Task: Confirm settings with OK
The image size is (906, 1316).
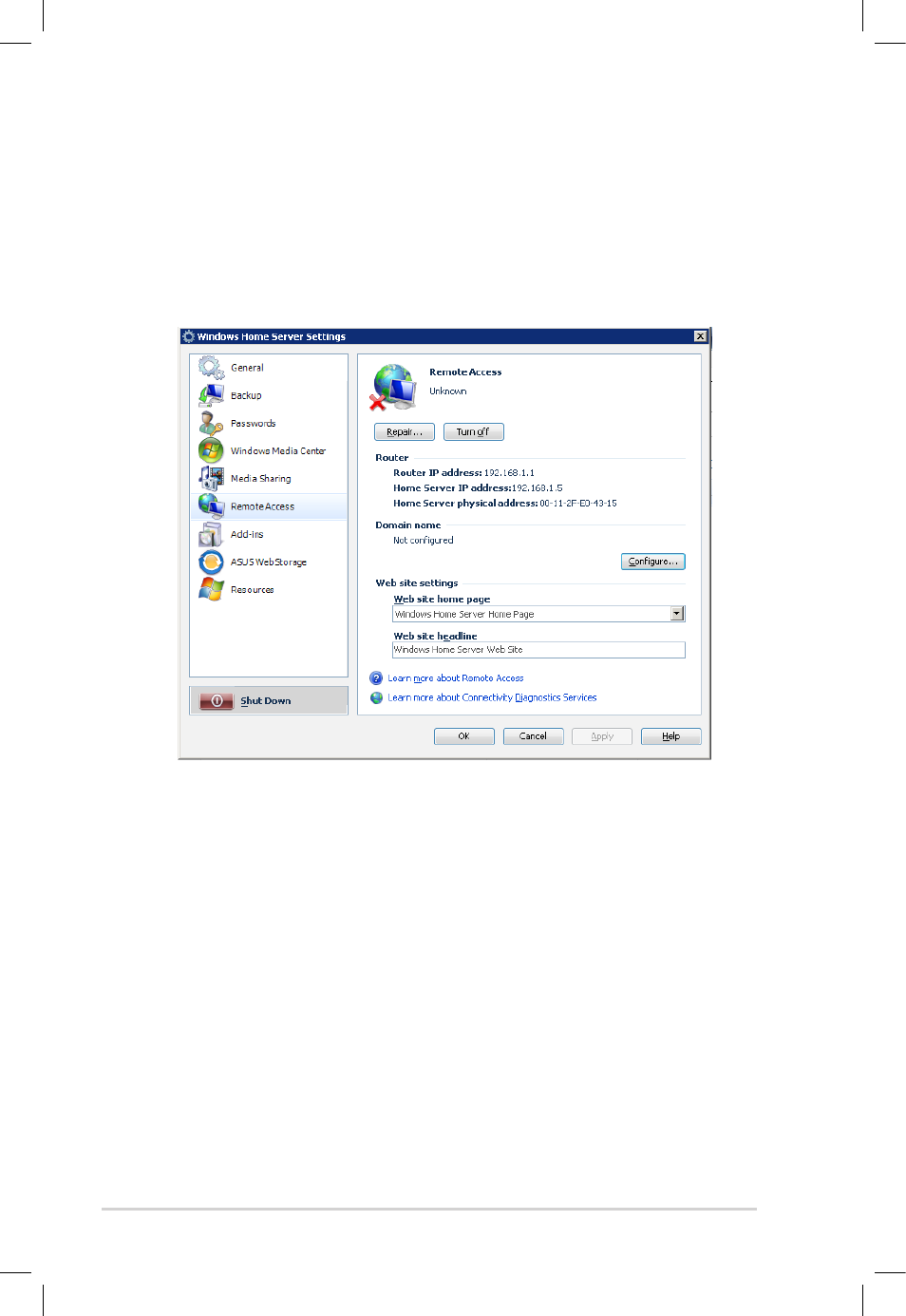Action: 464,736
